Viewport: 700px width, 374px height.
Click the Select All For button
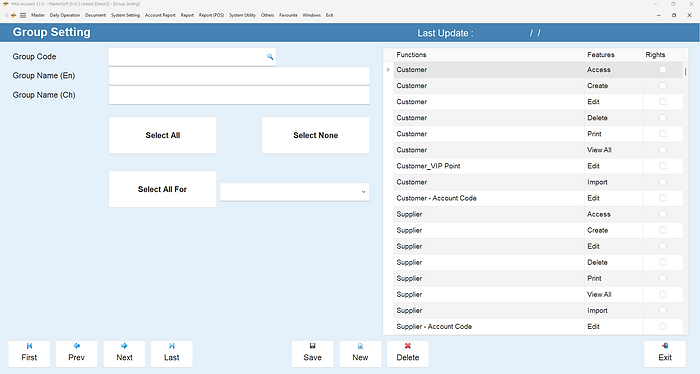162,189
